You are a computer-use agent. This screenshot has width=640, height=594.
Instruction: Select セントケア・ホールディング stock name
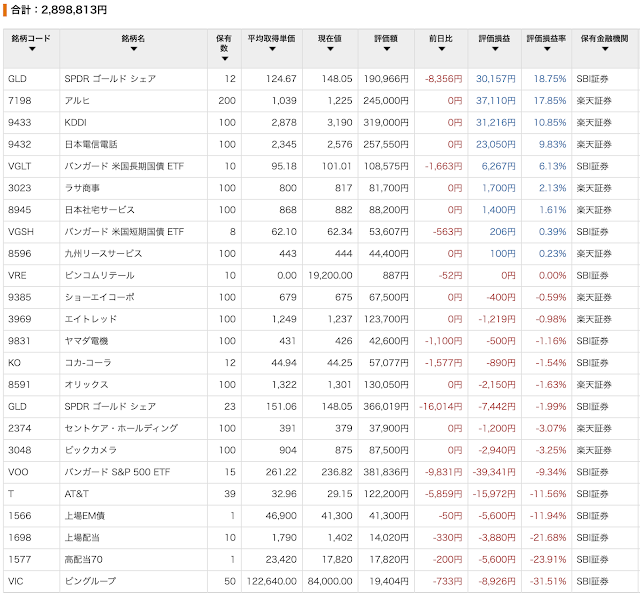(x=121, y=428)
